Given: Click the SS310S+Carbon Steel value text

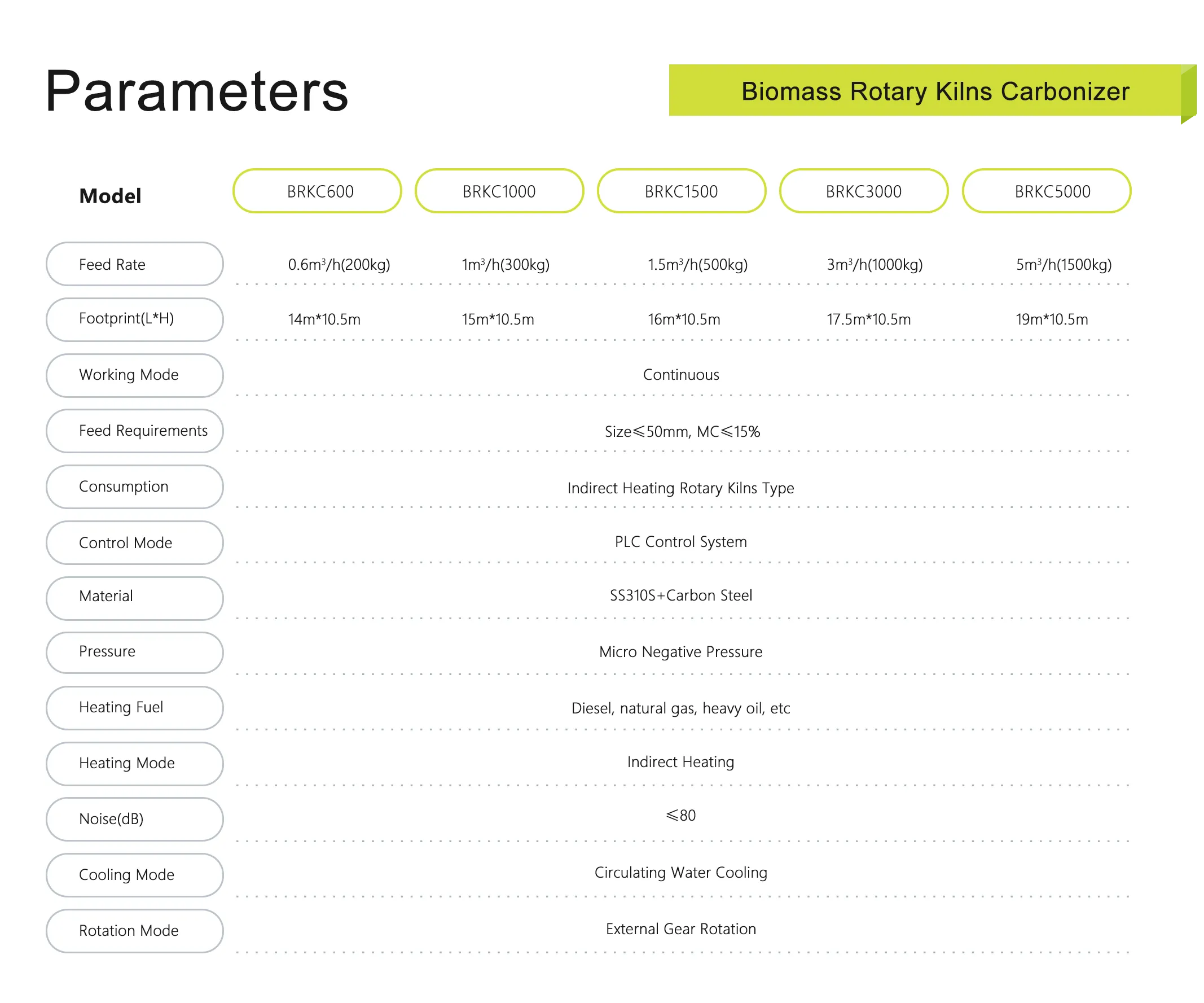Looking at the screenshot, I should click(x=680, y=595).
